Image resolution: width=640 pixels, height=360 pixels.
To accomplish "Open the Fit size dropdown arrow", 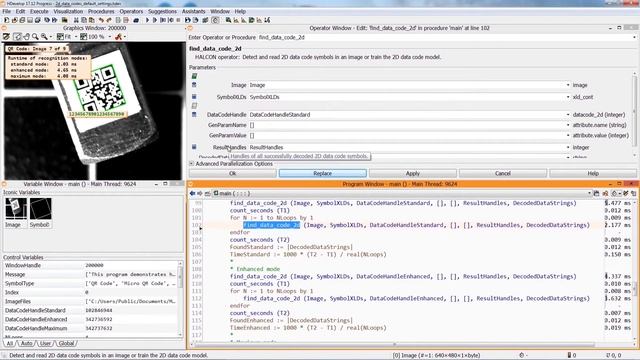I will (x=76, y=37).
